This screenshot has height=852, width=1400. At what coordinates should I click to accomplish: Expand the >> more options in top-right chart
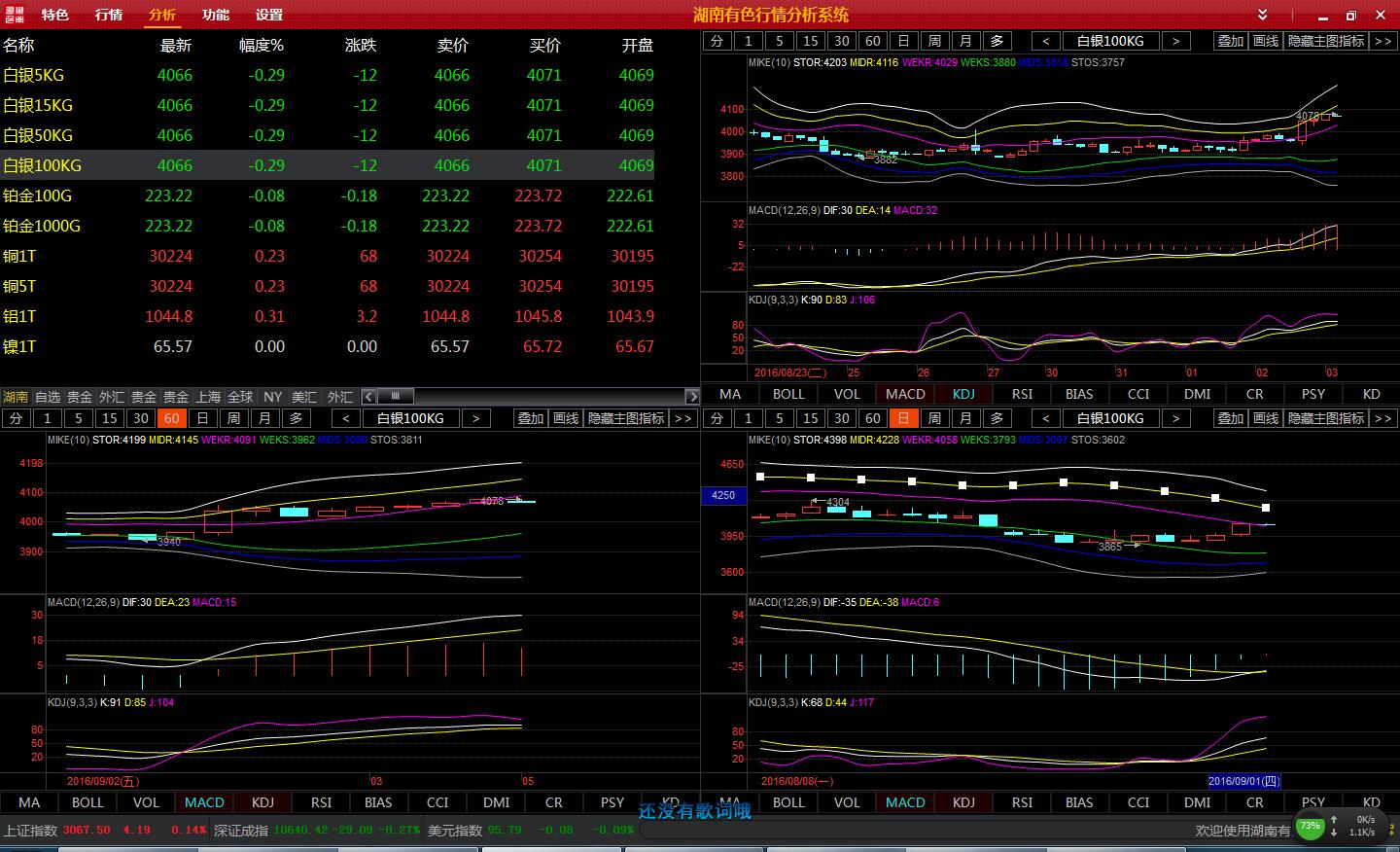[1383, 41]
